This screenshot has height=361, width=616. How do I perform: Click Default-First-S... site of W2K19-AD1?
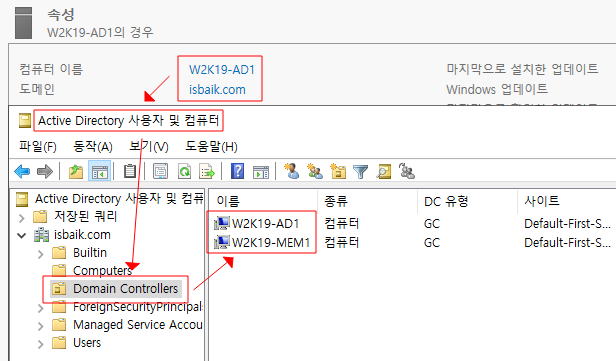pyautogui.click(x=567, y=224)
